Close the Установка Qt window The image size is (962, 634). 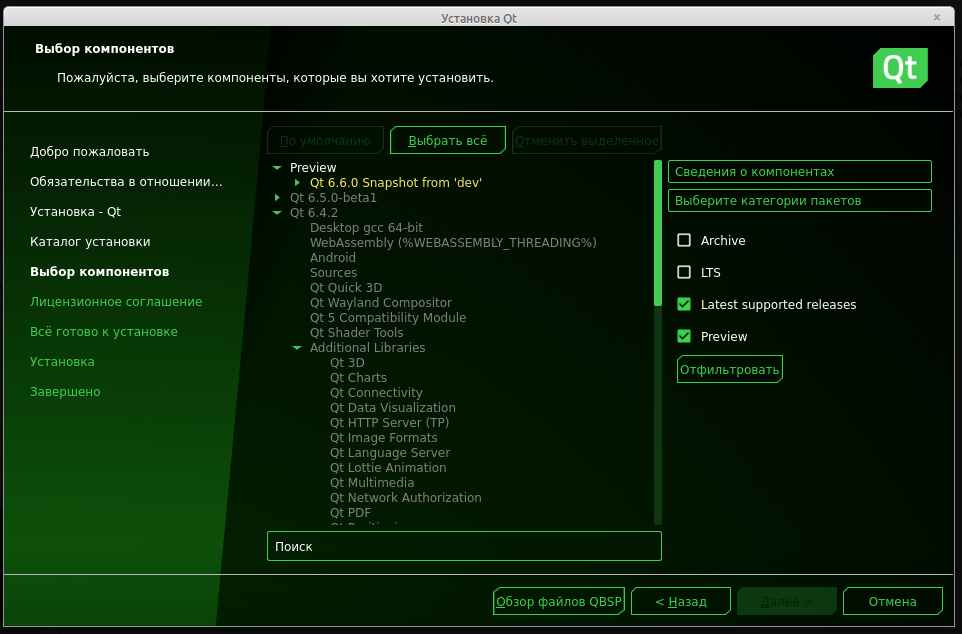[937, 17]
